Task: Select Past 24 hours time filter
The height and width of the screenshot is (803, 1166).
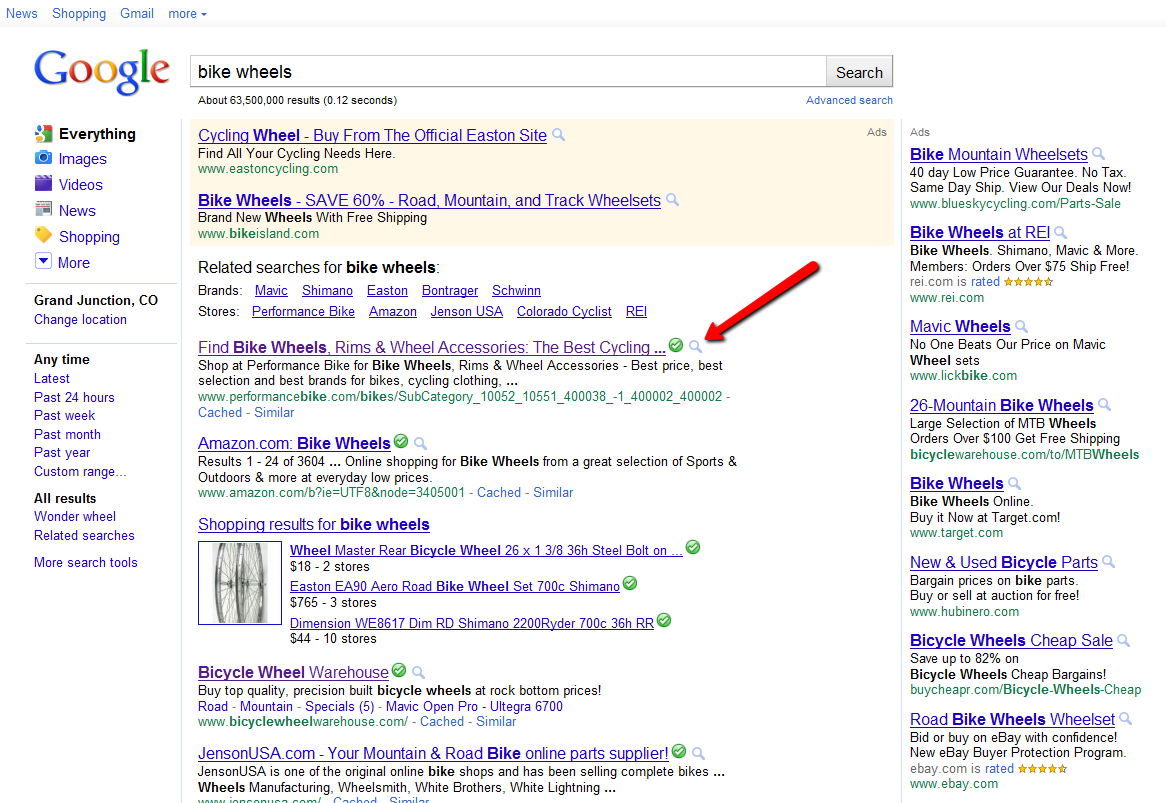Action: tap(74, 397)
